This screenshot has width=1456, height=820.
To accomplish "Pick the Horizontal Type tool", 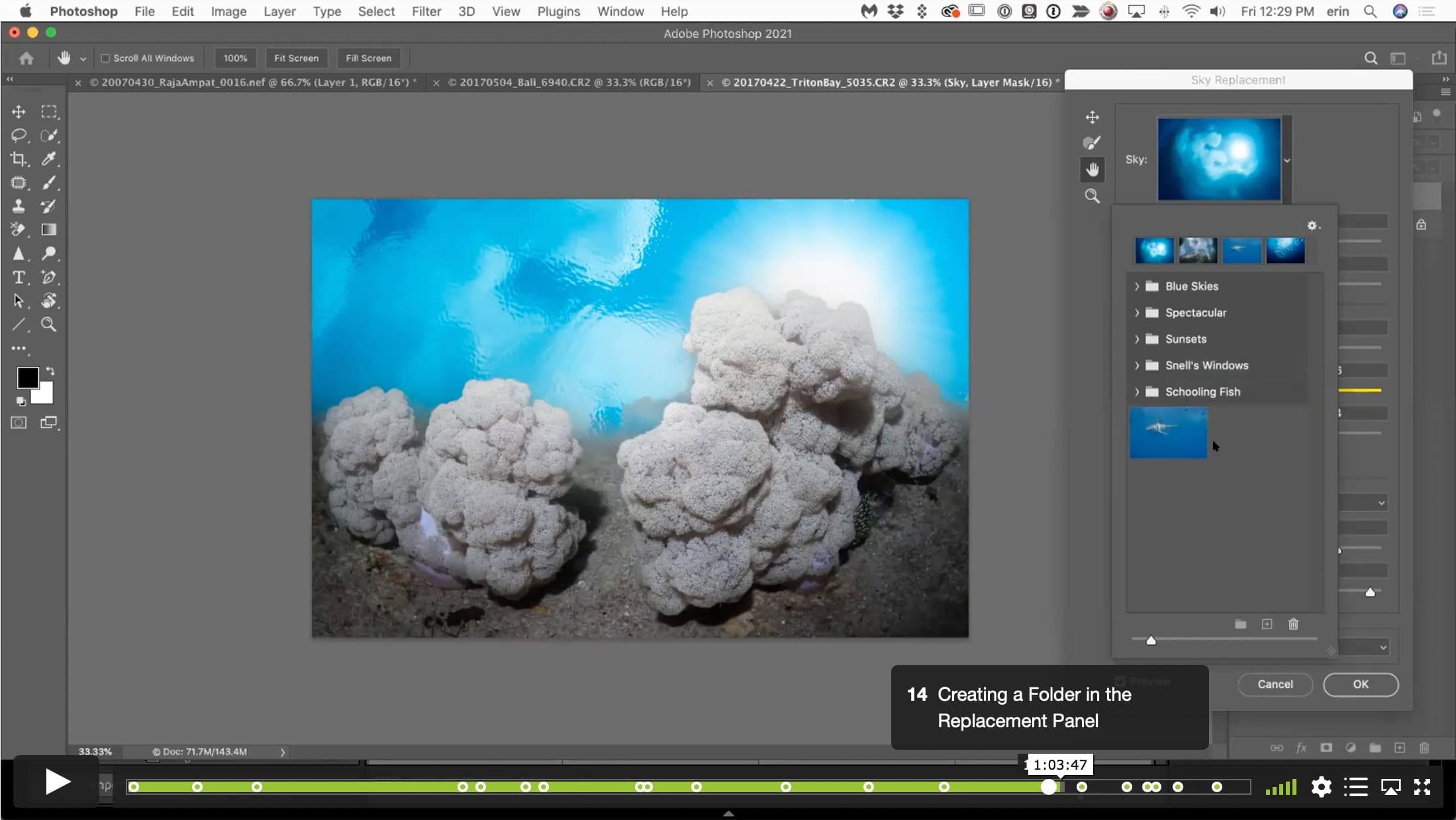I will pyautogui.click(x=19, y=277).
